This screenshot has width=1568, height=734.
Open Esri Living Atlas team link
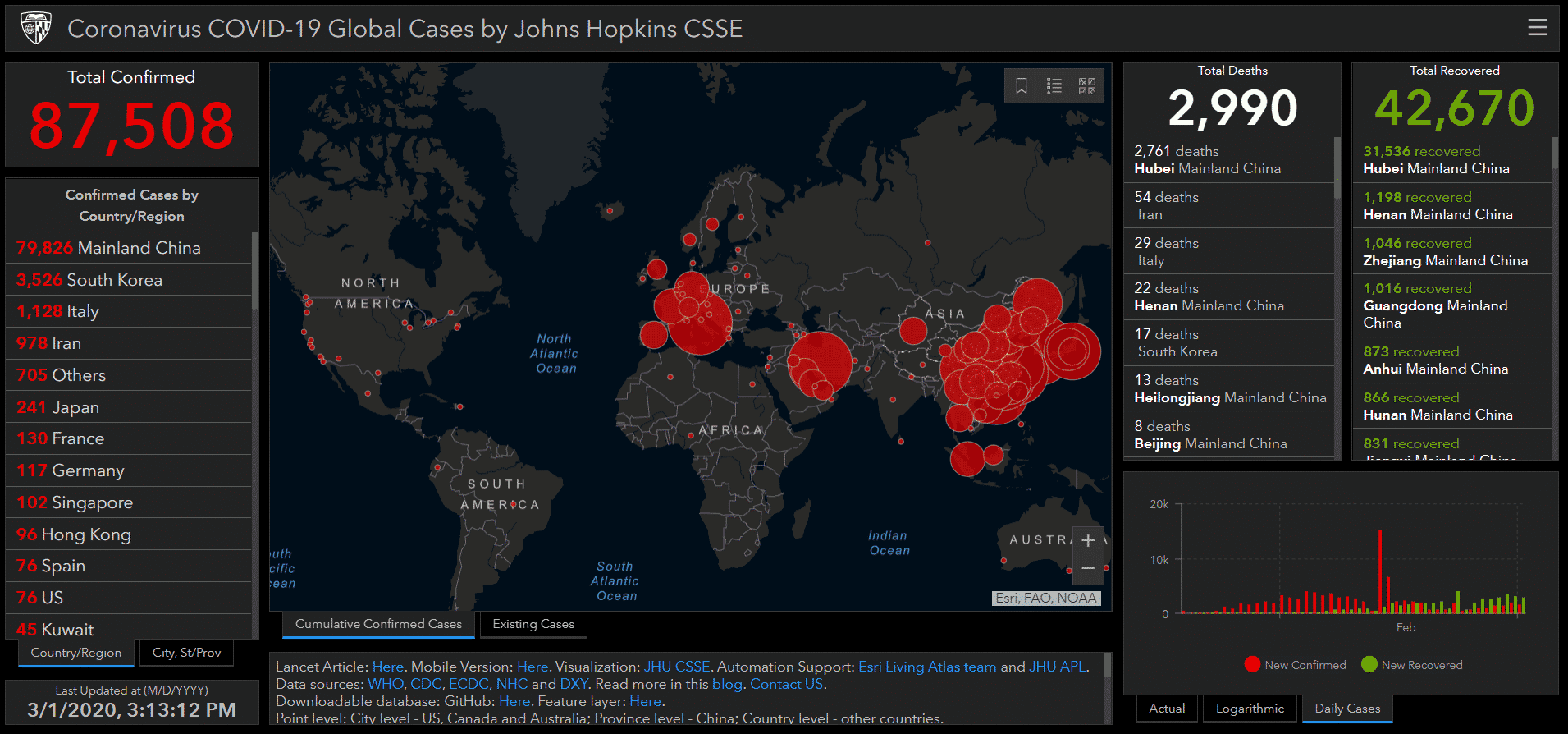(x=927, y=667)
